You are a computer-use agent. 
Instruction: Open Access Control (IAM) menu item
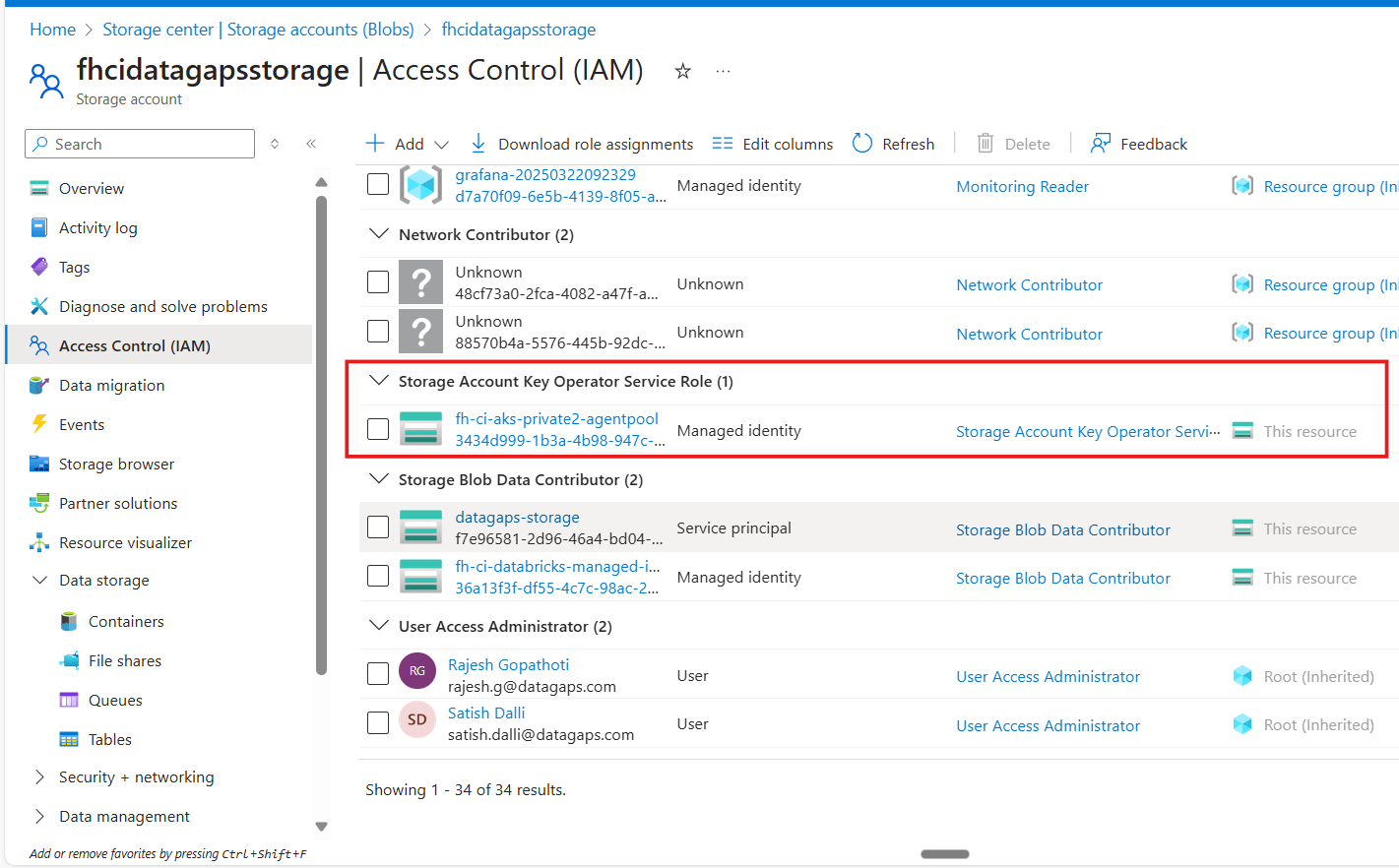click(x=159, y=345)
